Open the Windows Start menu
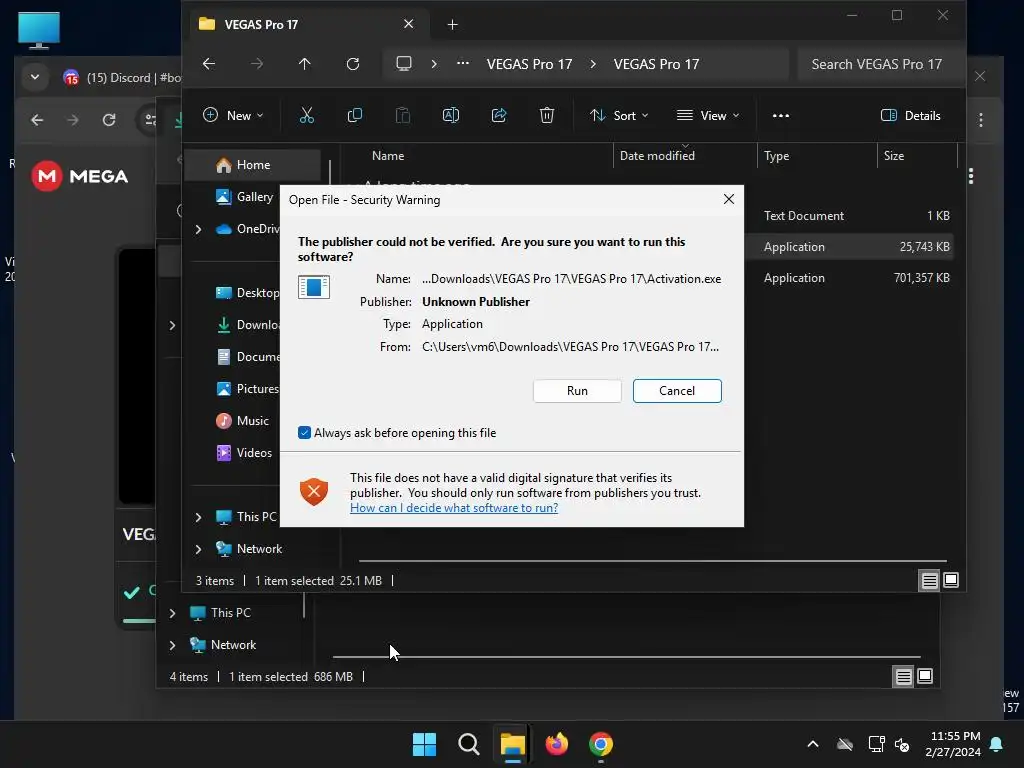This screenshot has height=768, width=1024. [424, 744]
